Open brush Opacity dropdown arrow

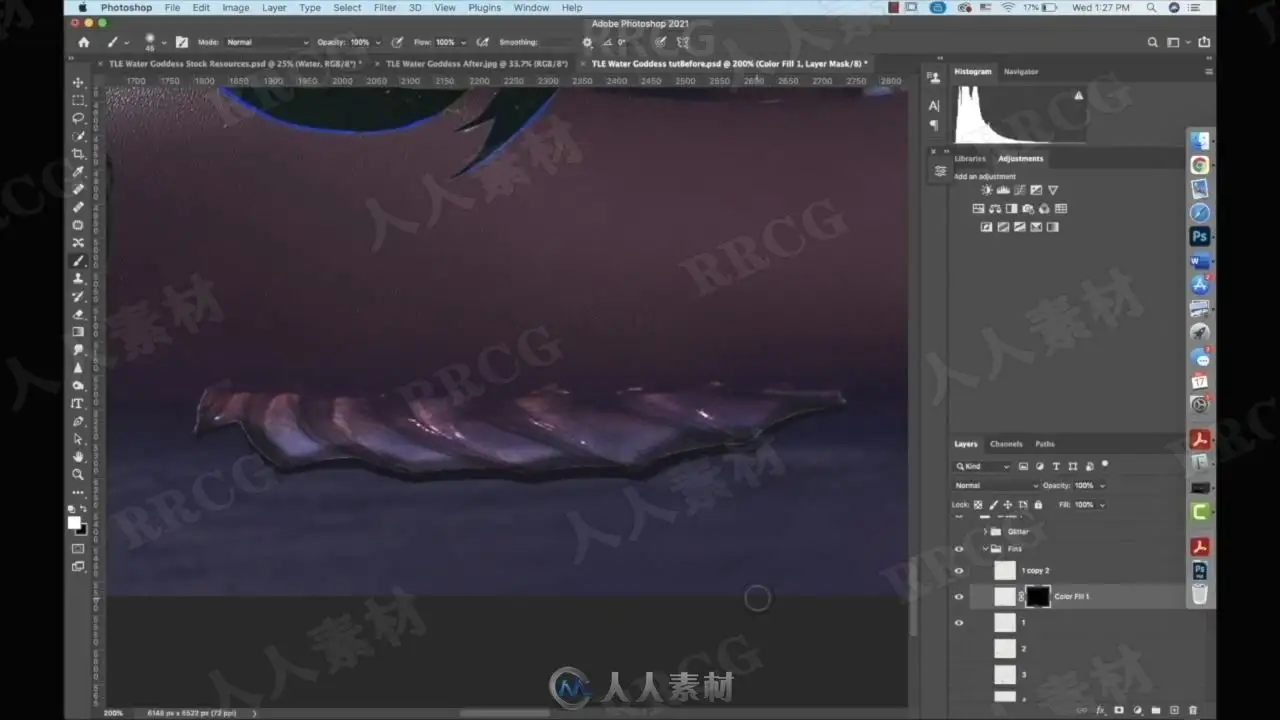click(378, 43)
